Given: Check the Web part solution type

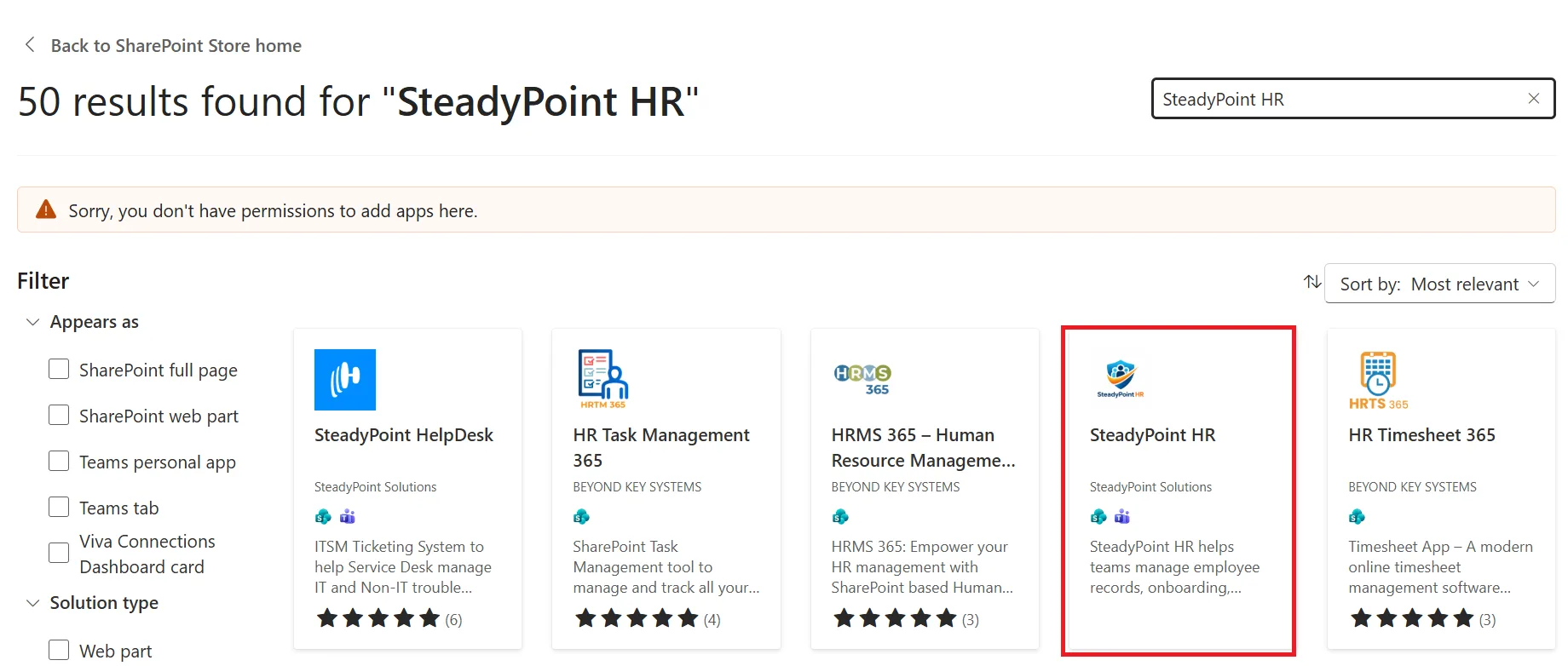Looking at the screenshot, I should tap(59, 650).
